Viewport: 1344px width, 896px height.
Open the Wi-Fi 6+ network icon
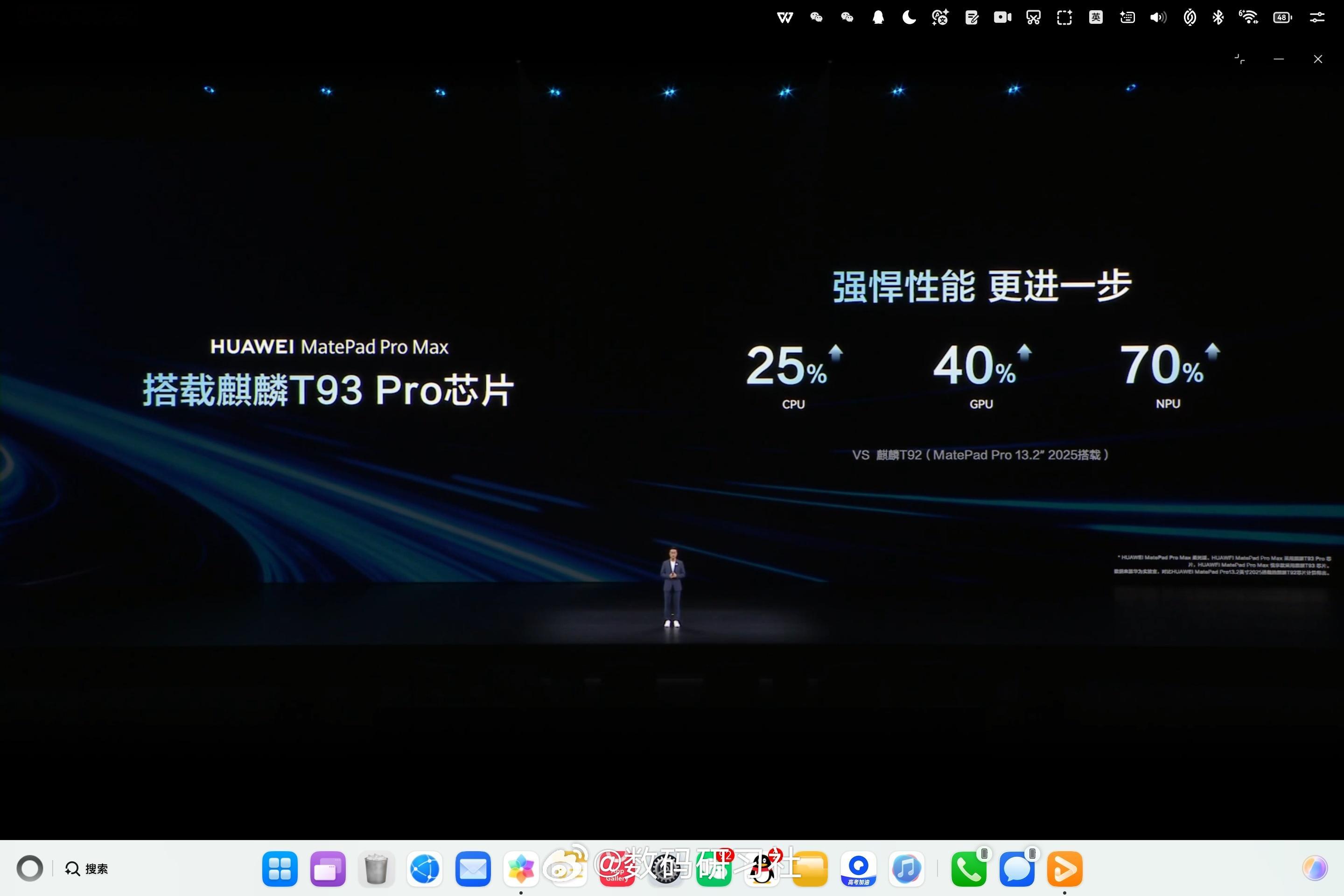point(1249,18)
